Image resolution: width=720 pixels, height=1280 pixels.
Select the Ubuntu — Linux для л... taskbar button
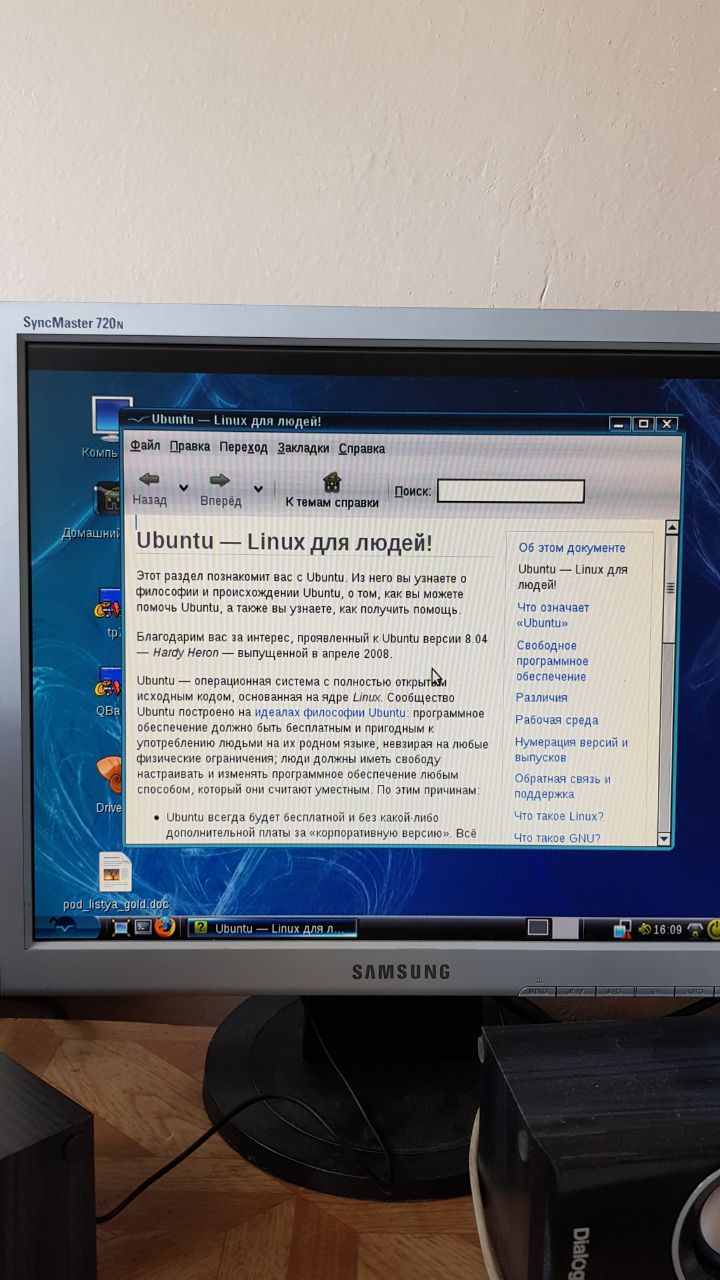coord(272,928)
